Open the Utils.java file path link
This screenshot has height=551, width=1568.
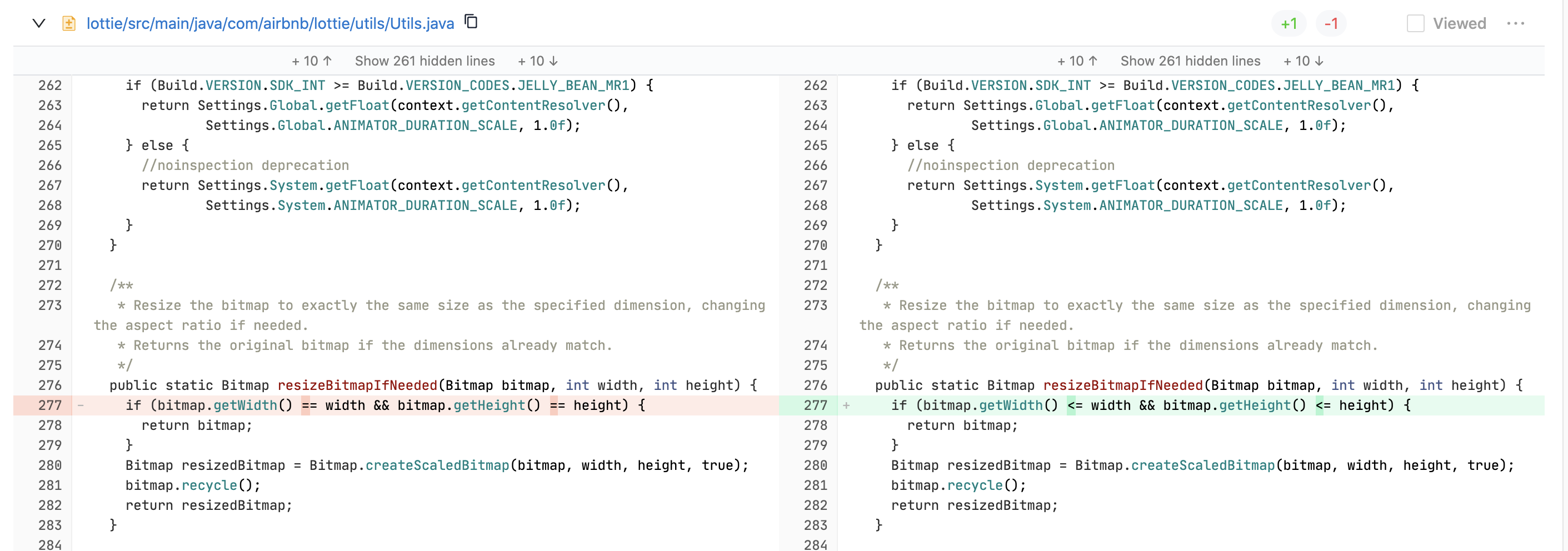tap(269, 23)
